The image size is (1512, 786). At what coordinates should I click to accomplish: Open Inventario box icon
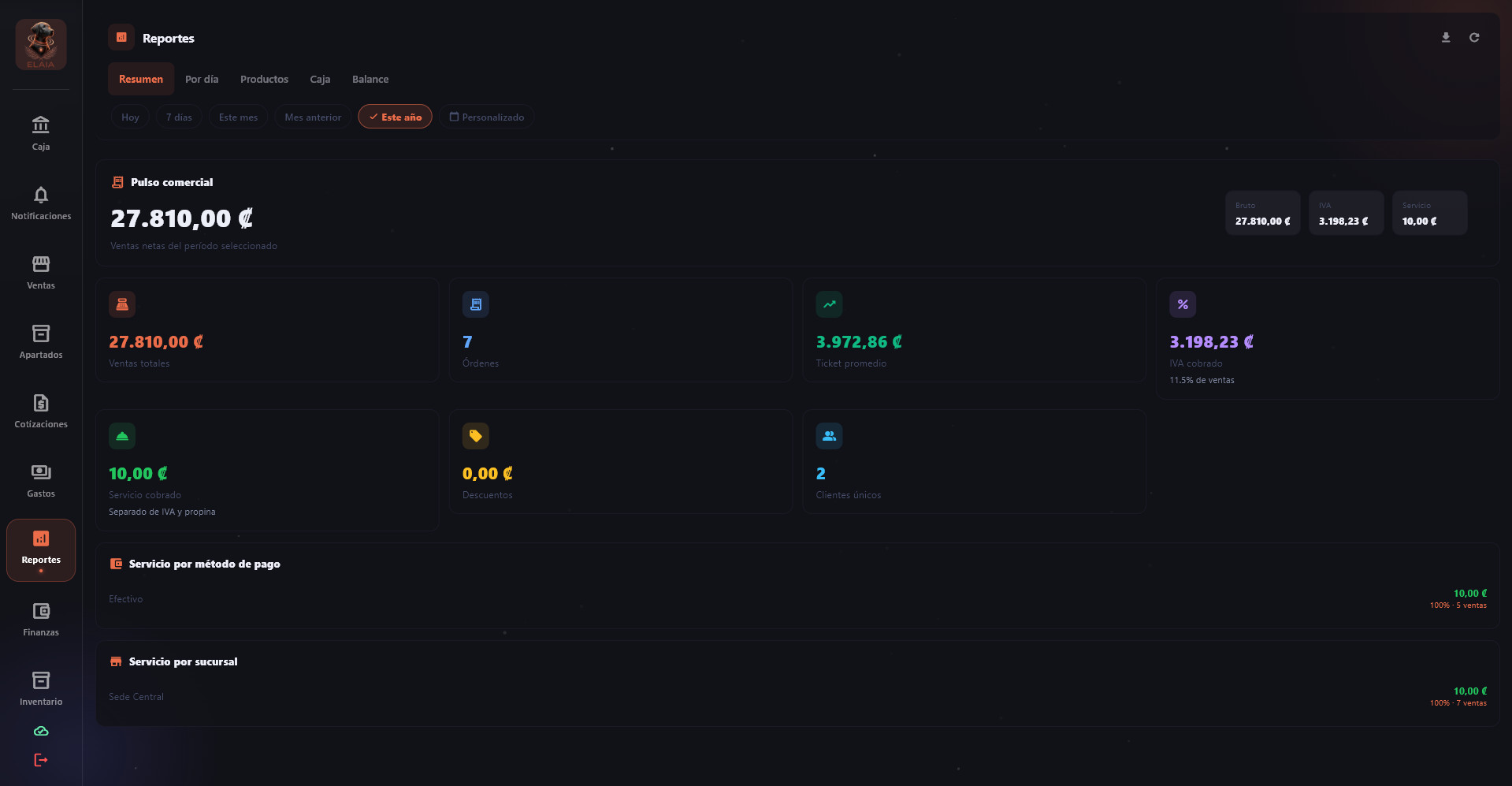[41, 680]
